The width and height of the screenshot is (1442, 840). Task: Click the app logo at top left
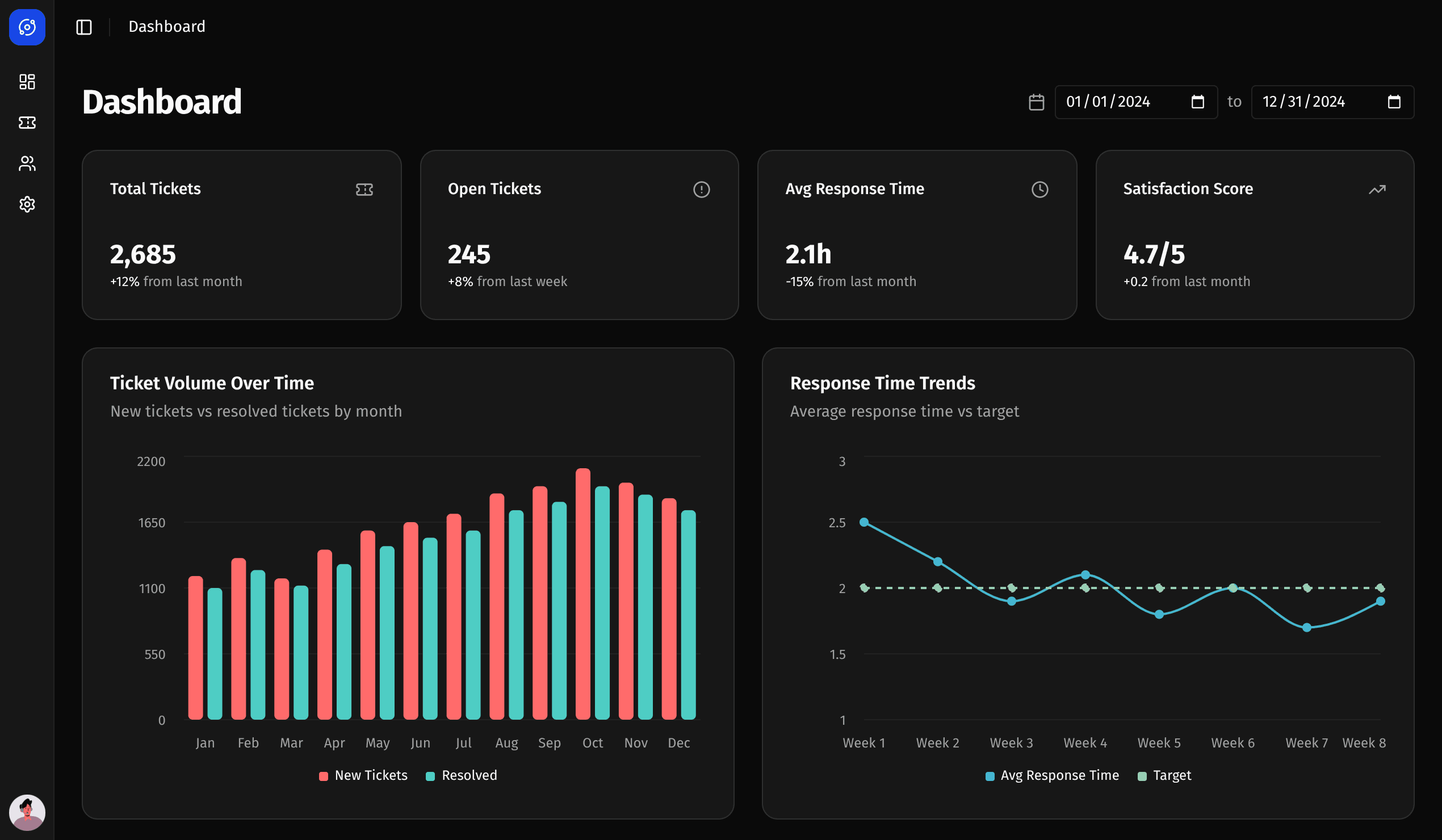[27, 27]
